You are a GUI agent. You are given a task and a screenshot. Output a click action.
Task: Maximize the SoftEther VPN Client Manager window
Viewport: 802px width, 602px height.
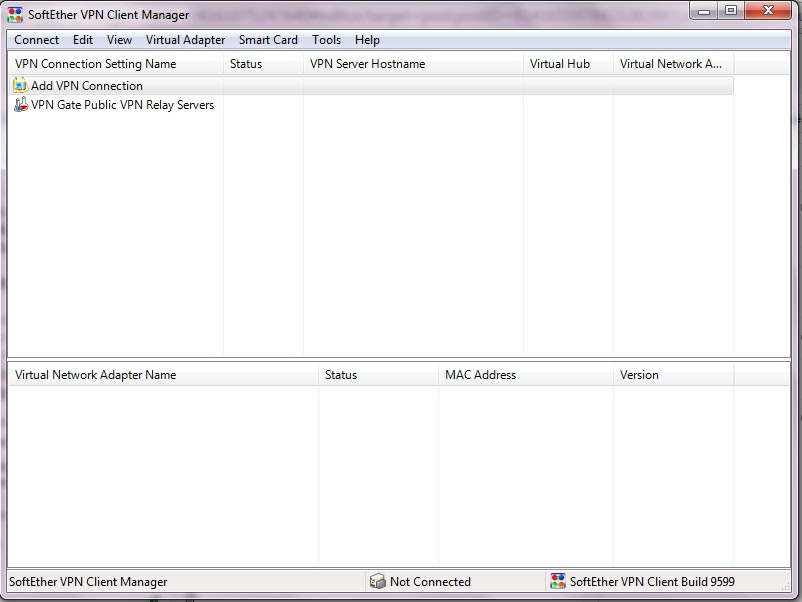(731, 10)
